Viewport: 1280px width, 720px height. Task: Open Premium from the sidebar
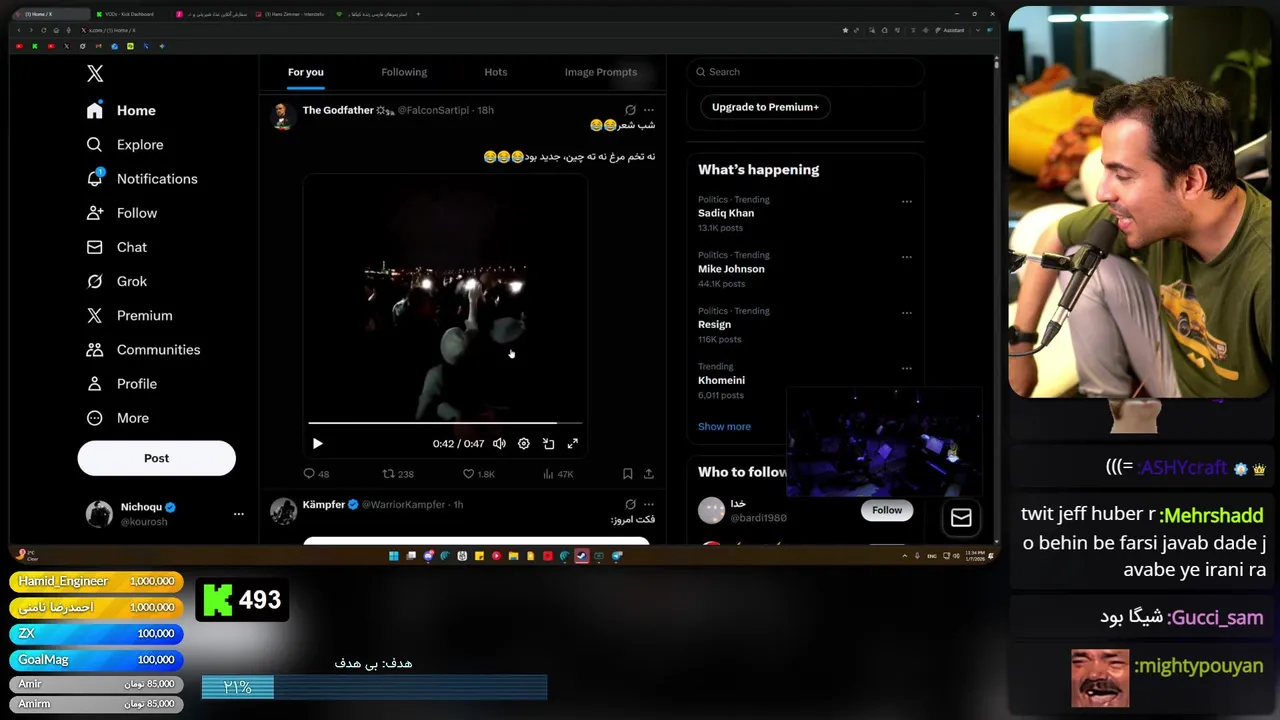129,315
